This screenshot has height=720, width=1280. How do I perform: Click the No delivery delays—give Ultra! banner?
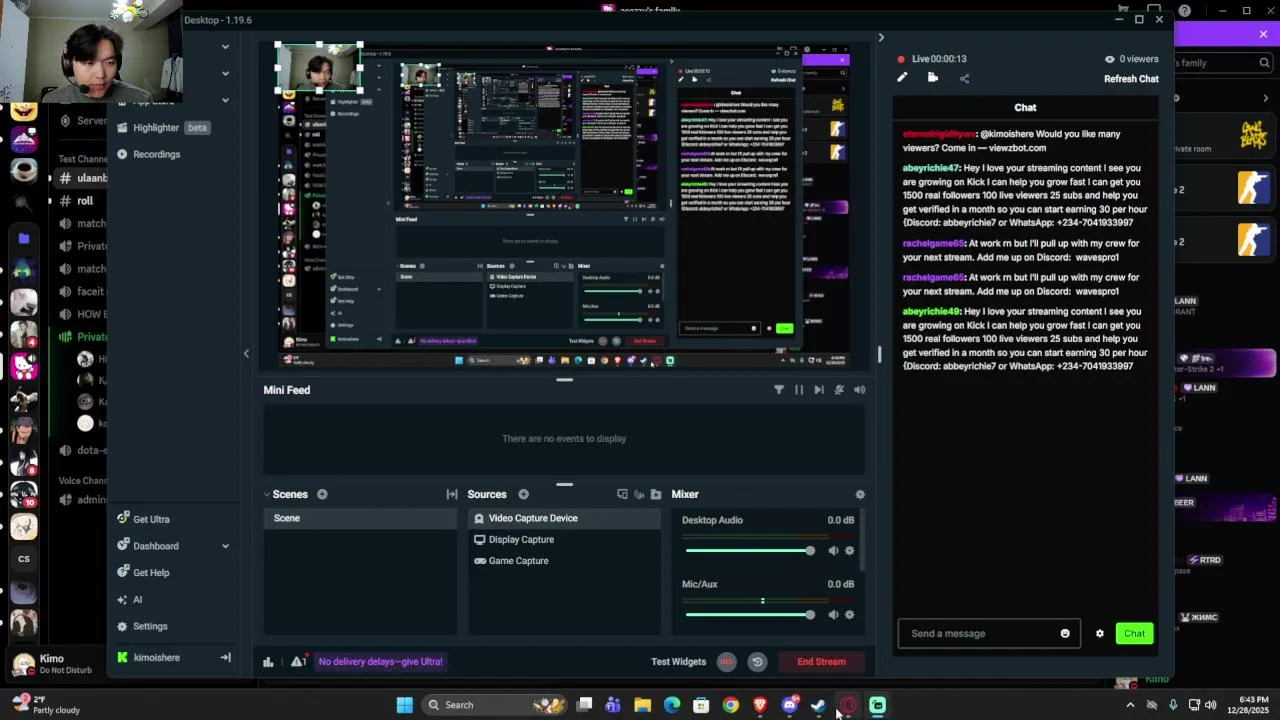(380, 662)
